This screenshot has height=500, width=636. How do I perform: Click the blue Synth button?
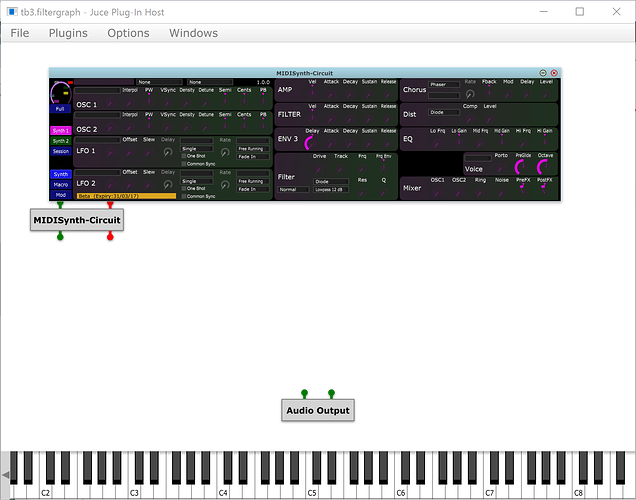[x=61, y=174]
